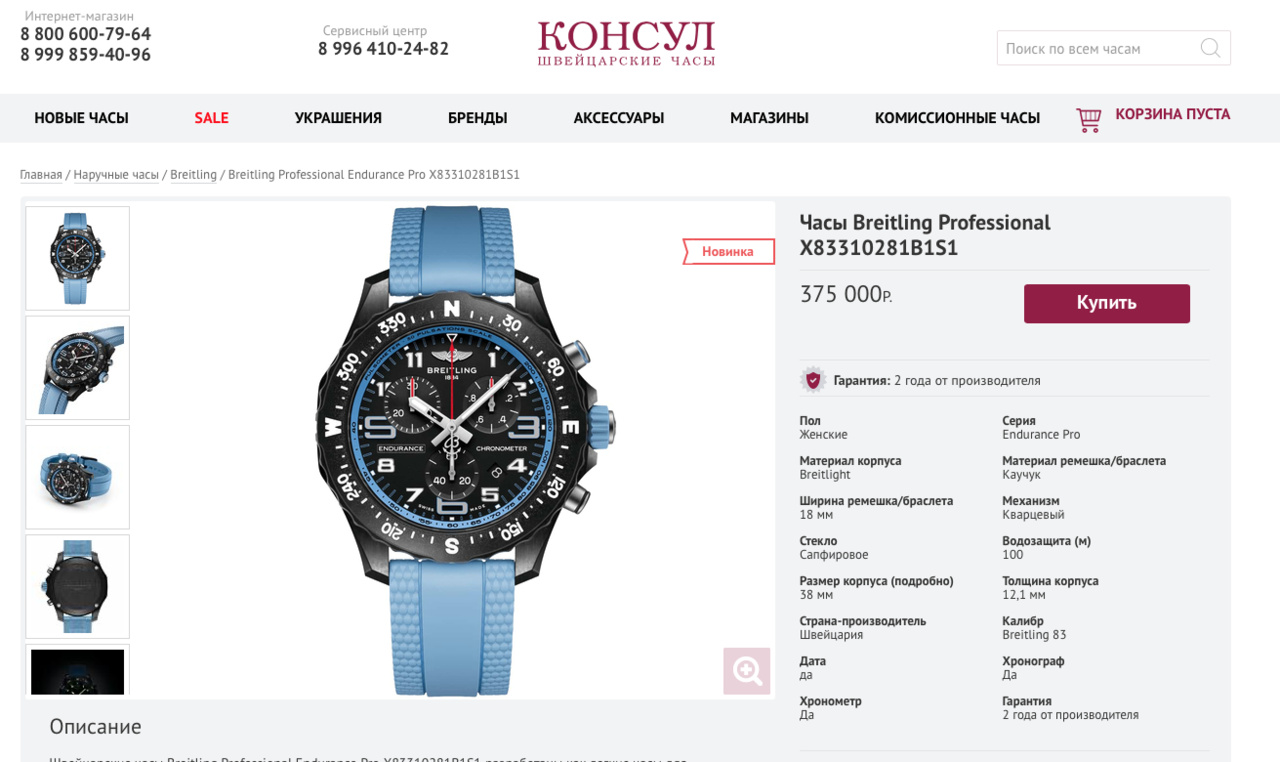This screenshot has height=762, width=1280.
Task: Click the Новинка ribbon badge
Action: point(729,251)
